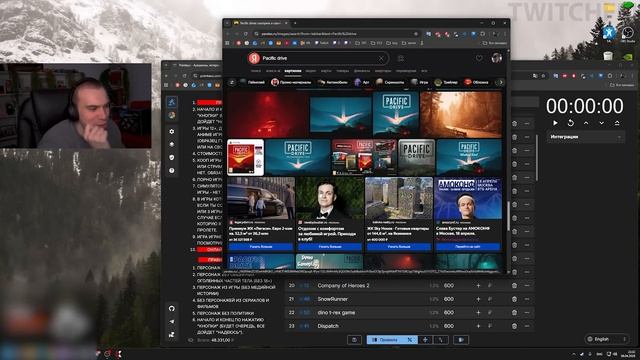Image resolution: width=640 pixels, height=360 pixels.
Task: Decrease timer with the down chevron
Action: point(602,123)
